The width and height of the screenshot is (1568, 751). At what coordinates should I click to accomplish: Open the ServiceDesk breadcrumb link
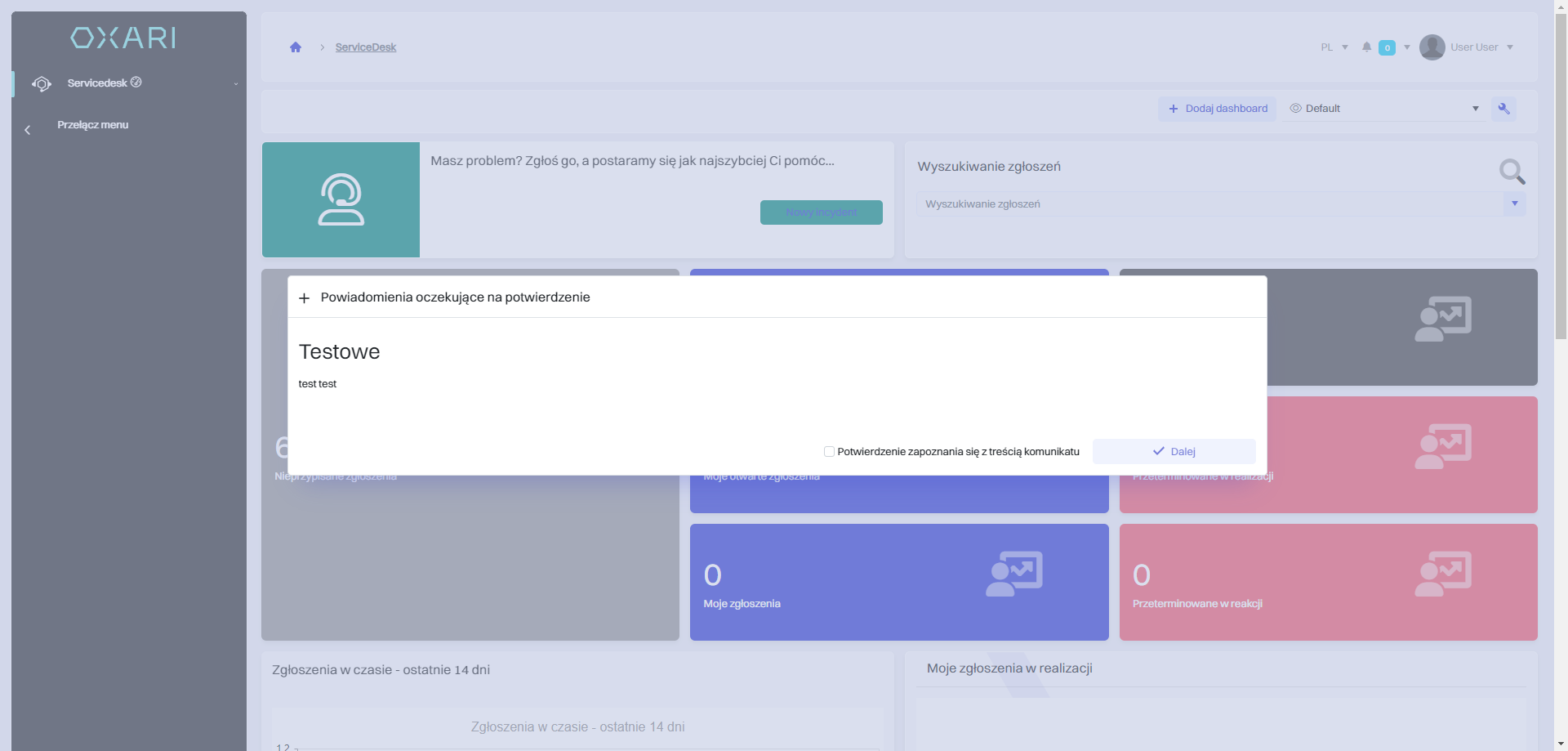tap(365, 47)
